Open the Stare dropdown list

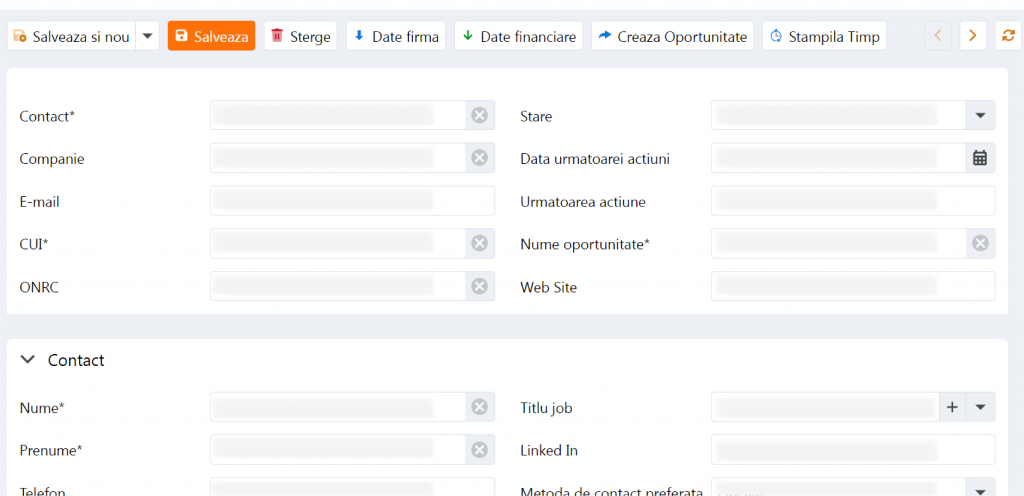[x=980, y=116]
